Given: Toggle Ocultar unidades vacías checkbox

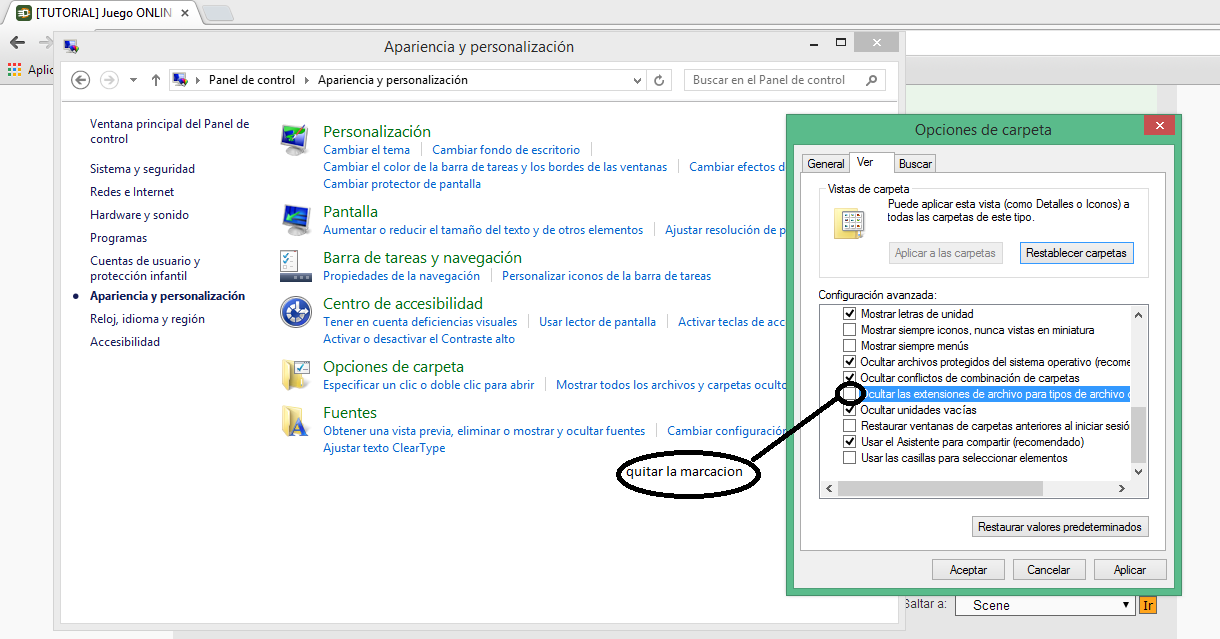Looking at the screenshot, I should click(850, 410).
